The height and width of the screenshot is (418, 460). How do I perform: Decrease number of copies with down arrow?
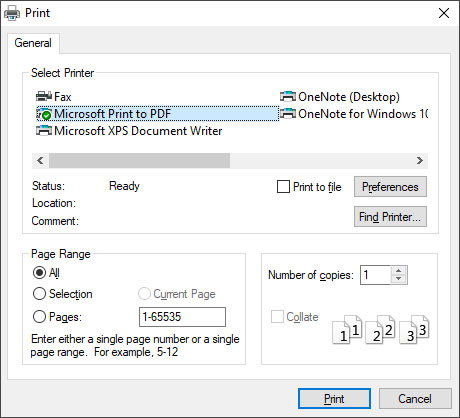pos(399,279)
